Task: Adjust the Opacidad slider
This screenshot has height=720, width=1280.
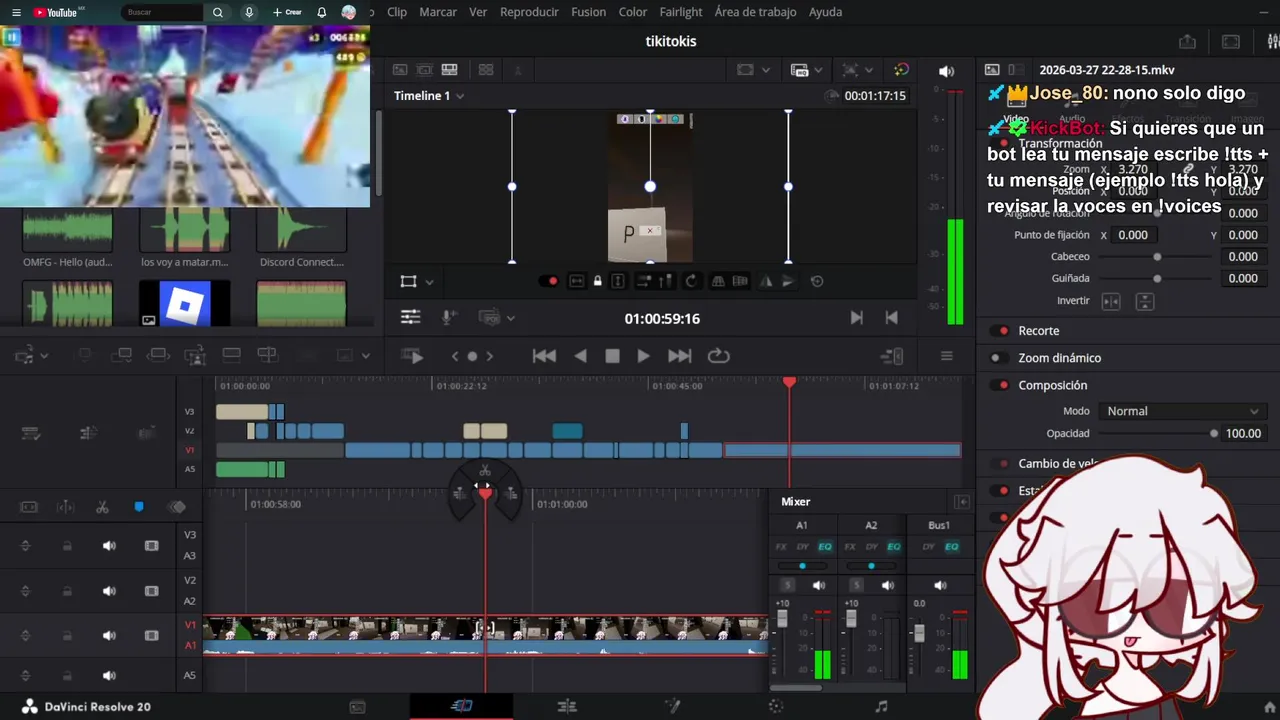Action: pos(1160,434)
